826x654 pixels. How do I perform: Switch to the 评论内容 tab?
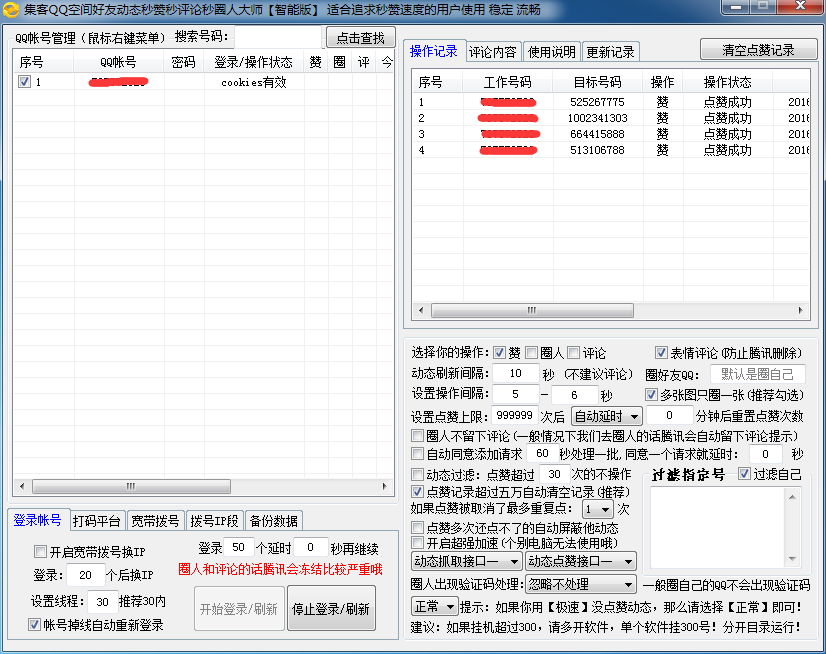(x=493, y=52)
